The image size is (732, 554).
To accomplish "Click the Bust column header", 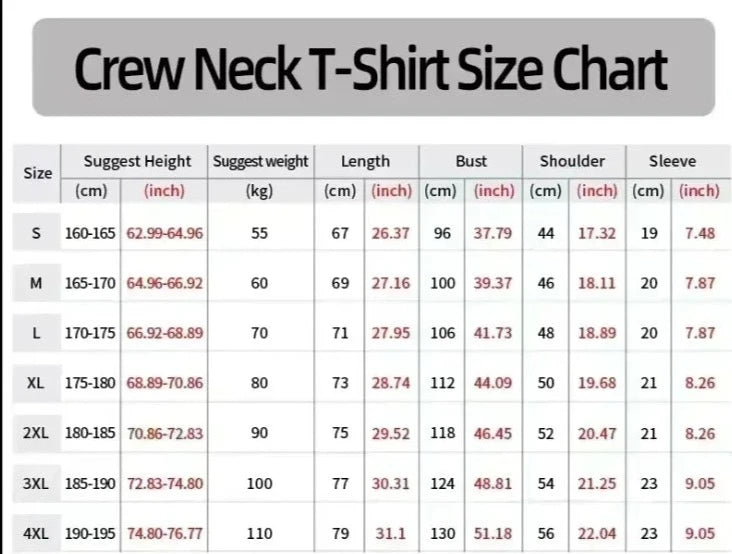I will pyautogui.click(x=471, y=161).
